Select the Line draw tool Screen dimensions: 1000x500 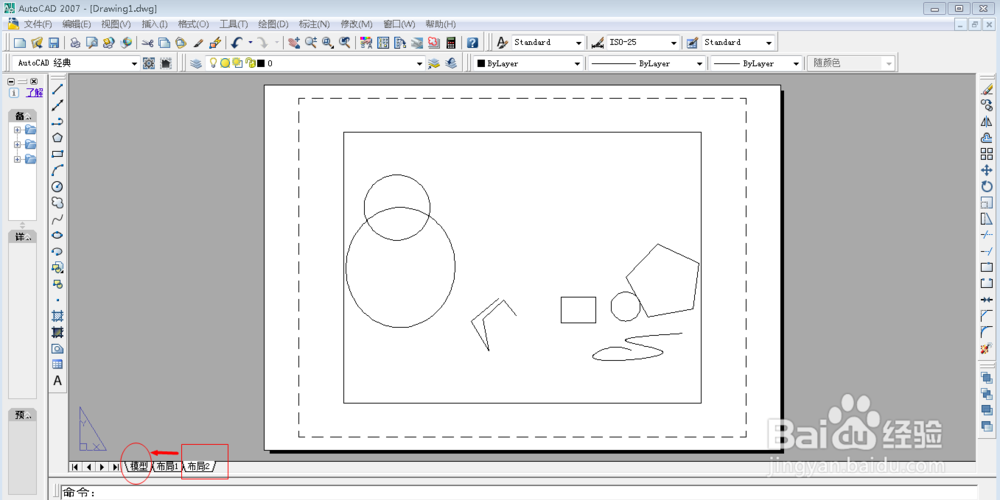pos(57,89)
